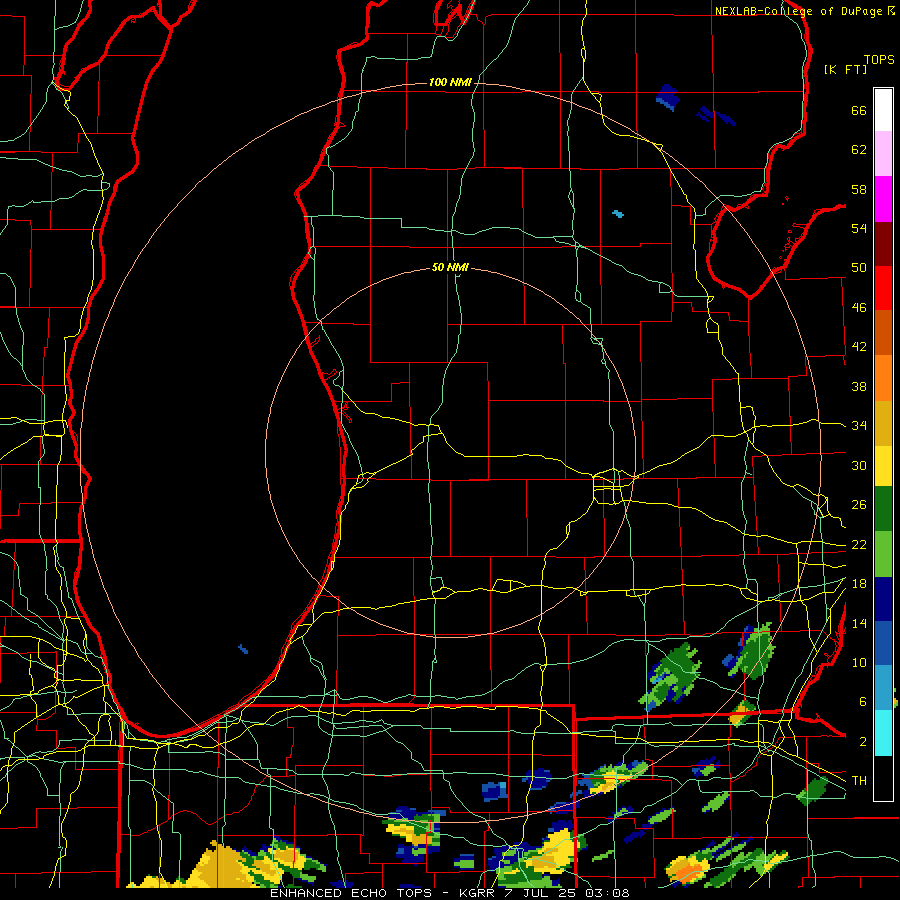Click the small blue echo over Lake Michigan
The image size is (900, 900).
[243, 649]
